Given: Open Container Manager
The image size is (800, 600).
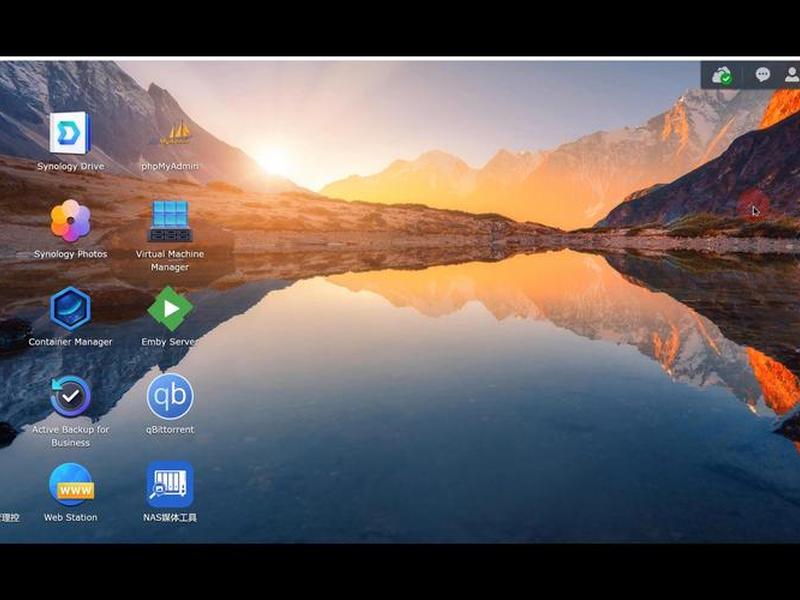Looking at the screenshot, I should coord(70,309).
